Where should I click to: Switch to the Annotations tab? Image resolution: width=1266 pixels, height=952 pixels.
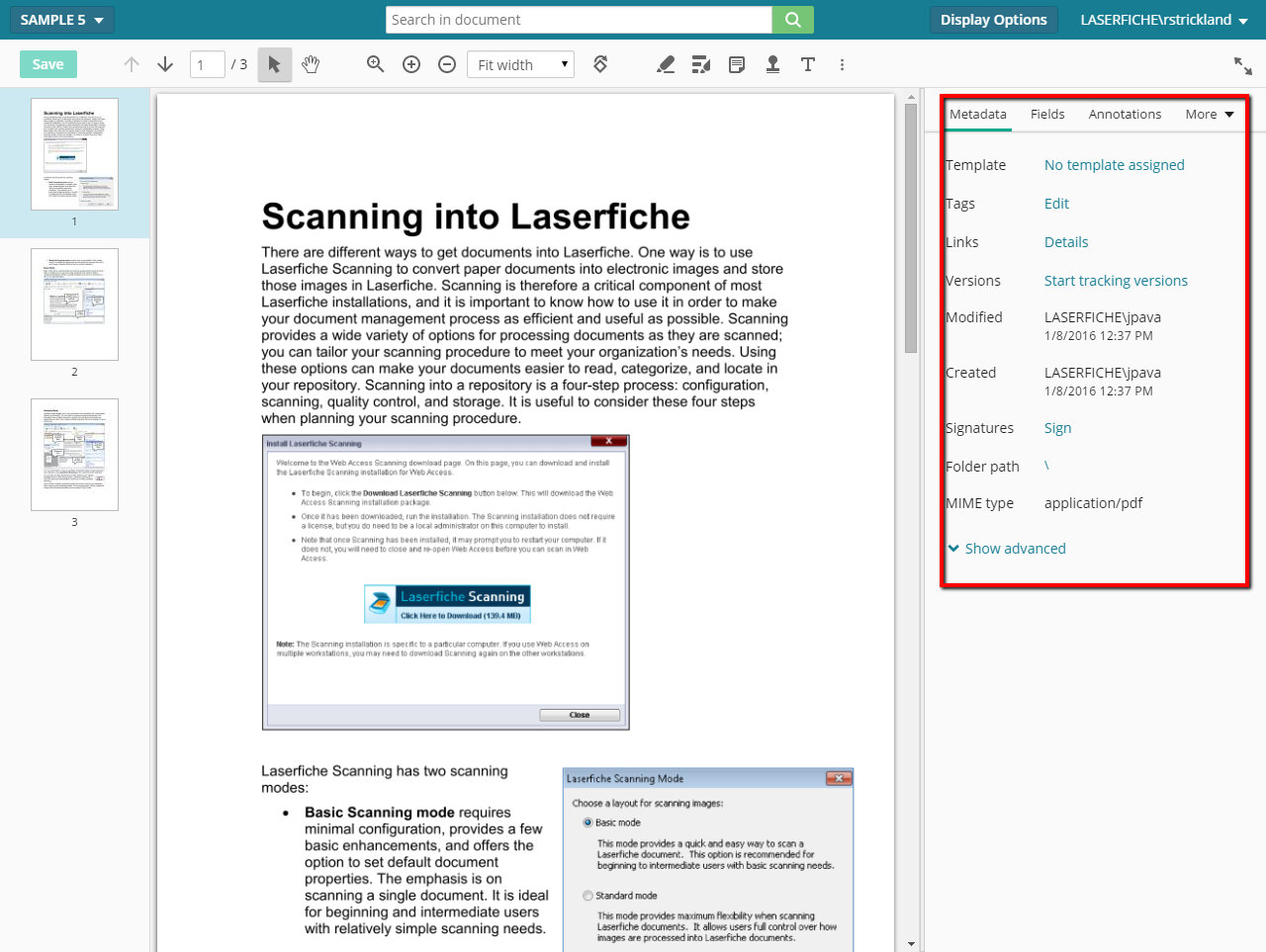coord(1125,114)
